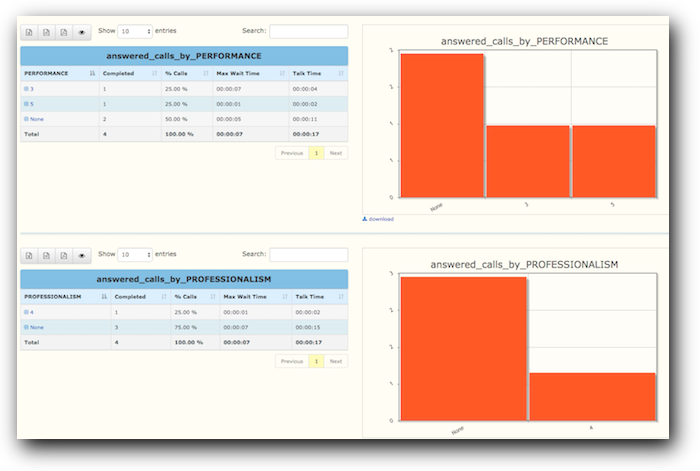Click None bar in PERFORMANCE chart
700x471 pixels.
442,125
